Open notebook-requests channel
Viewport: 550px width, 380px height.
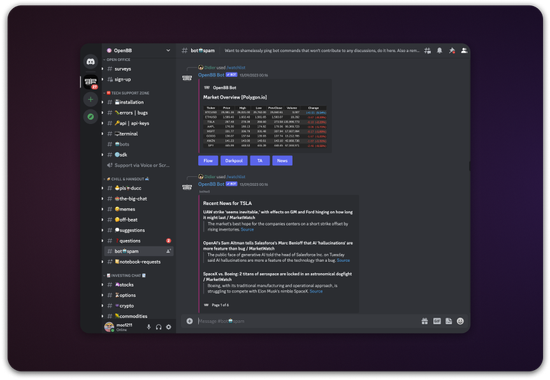click(x=139, y=262)
